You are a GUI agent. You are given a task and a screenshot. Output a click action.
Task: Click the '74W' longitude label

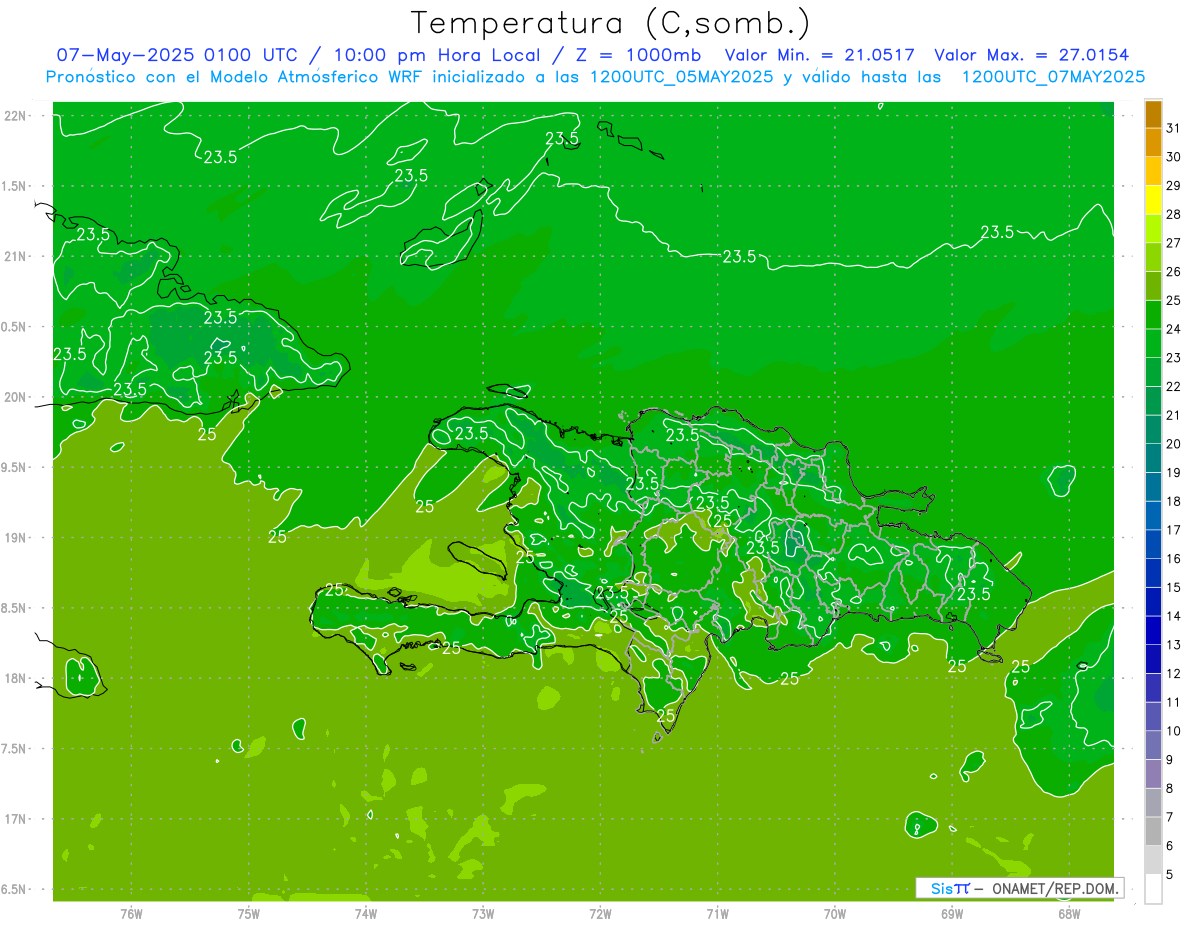click(x=366, y=913)
